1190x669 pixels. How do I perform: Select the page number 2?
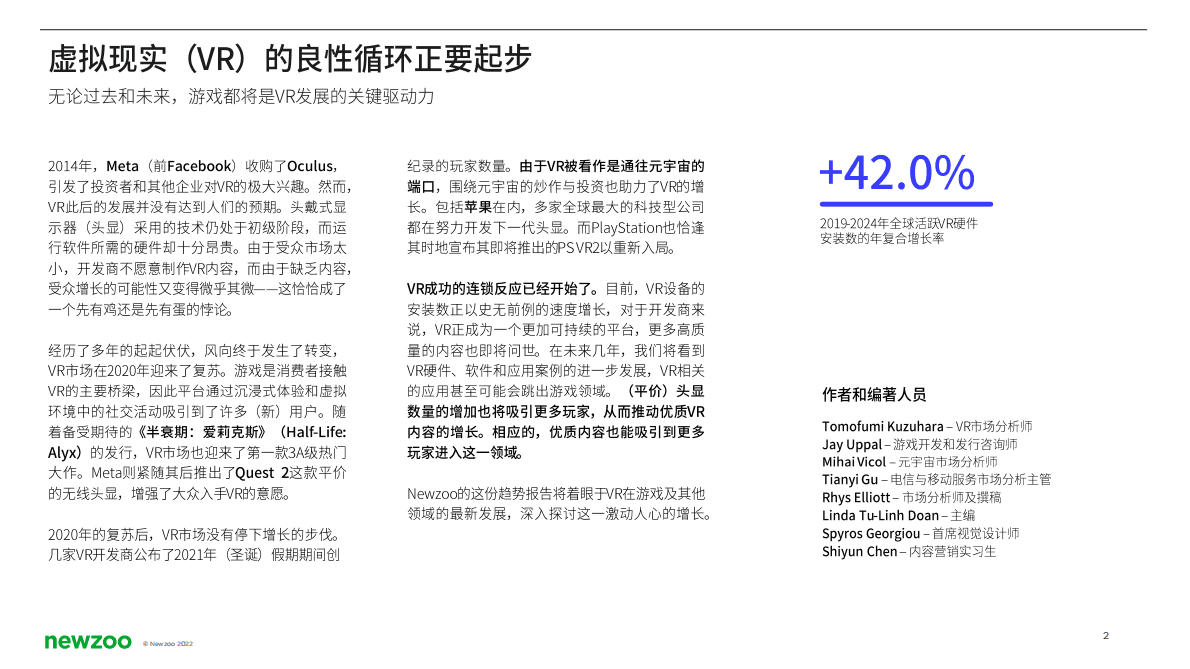1104,634
